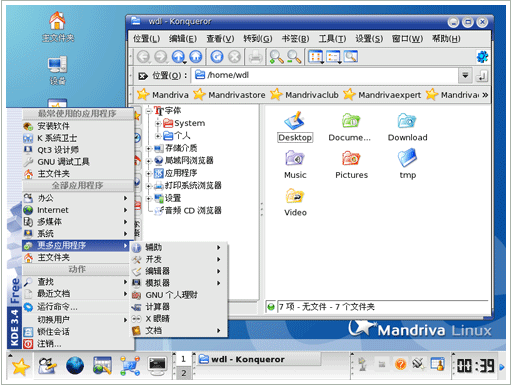Image resolution: width=513 pixels, height=385 pixels.
Task: Open the 开发 submenu
Action: coord(179,259)
